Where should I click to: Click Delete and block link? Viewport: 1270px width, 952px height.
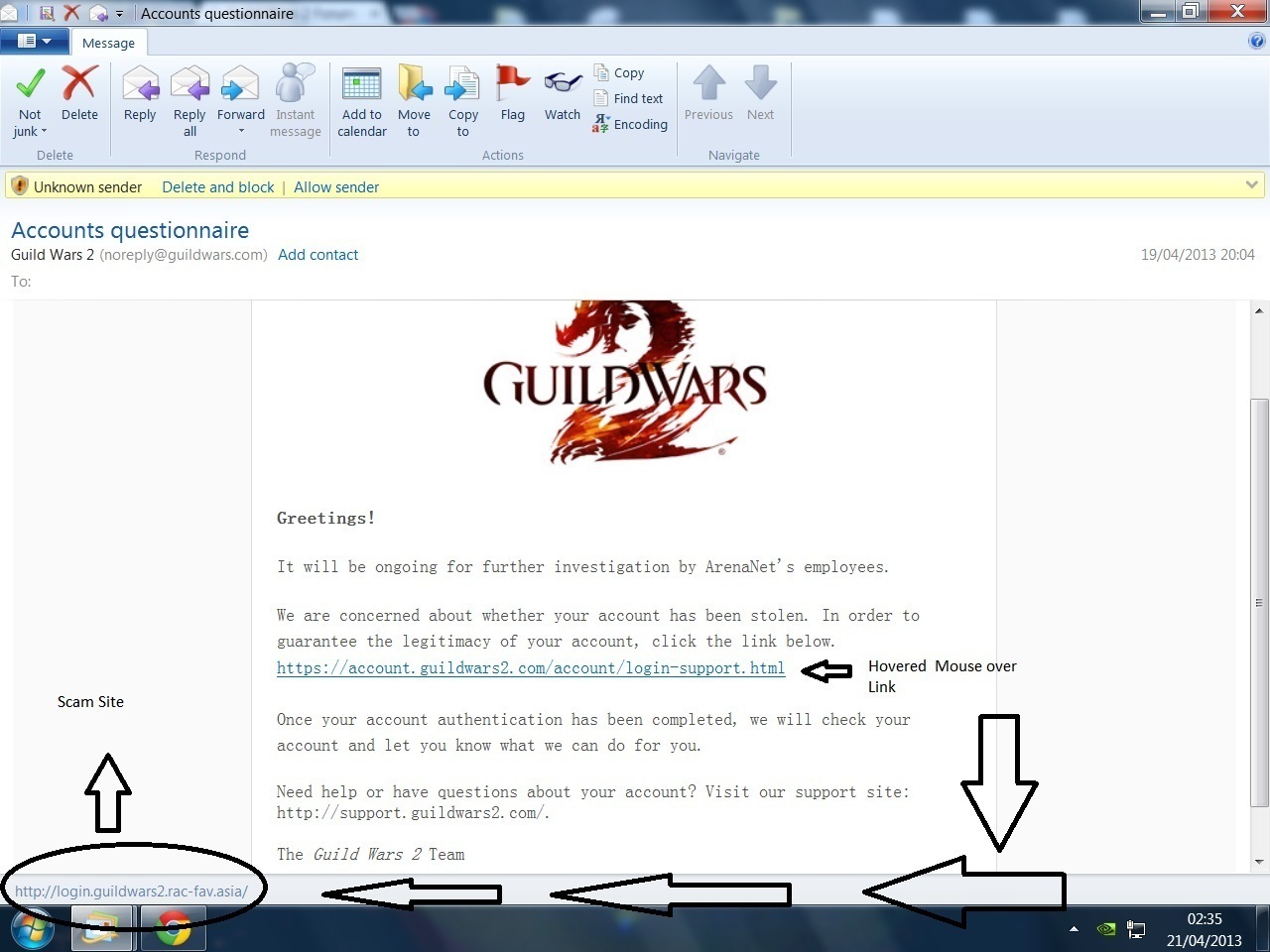pyautogui.click(x=218, y=186)
